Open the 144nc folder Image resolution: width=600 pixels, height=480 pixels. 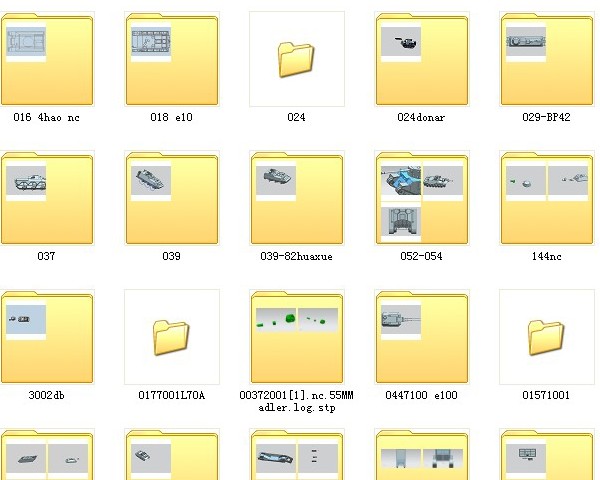tap(546, 199)
